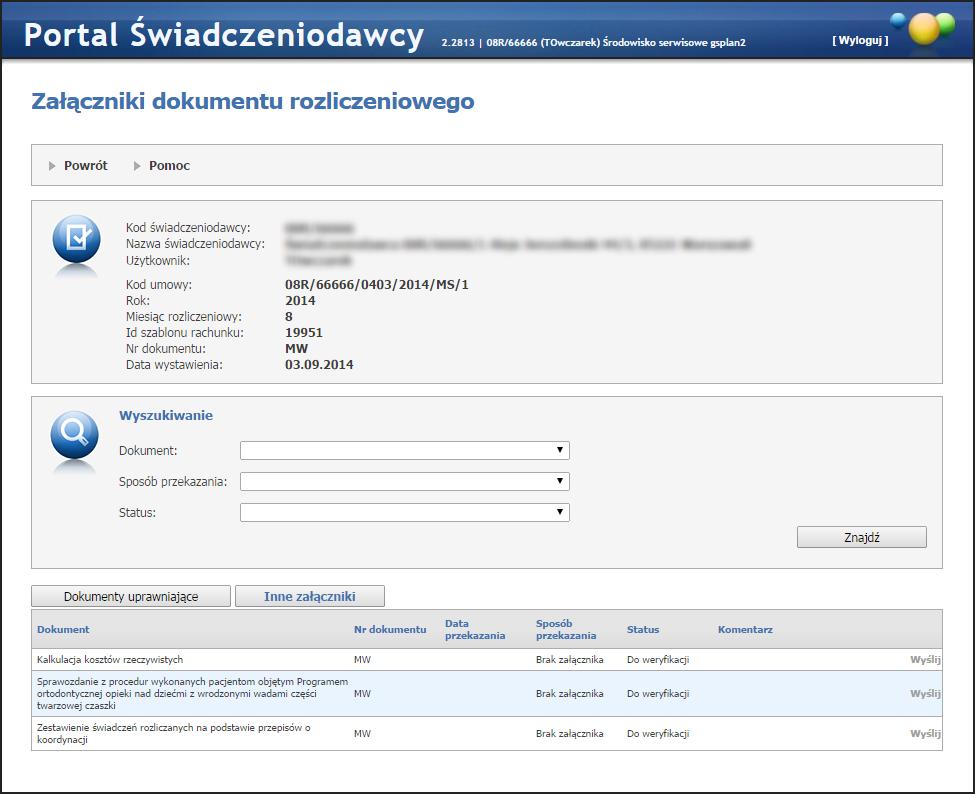Click contract code 08R/66666/0403/2014/MS/1
Image resolution: width=975 pixels, height=794 pixels.
(x=377, y=285)
